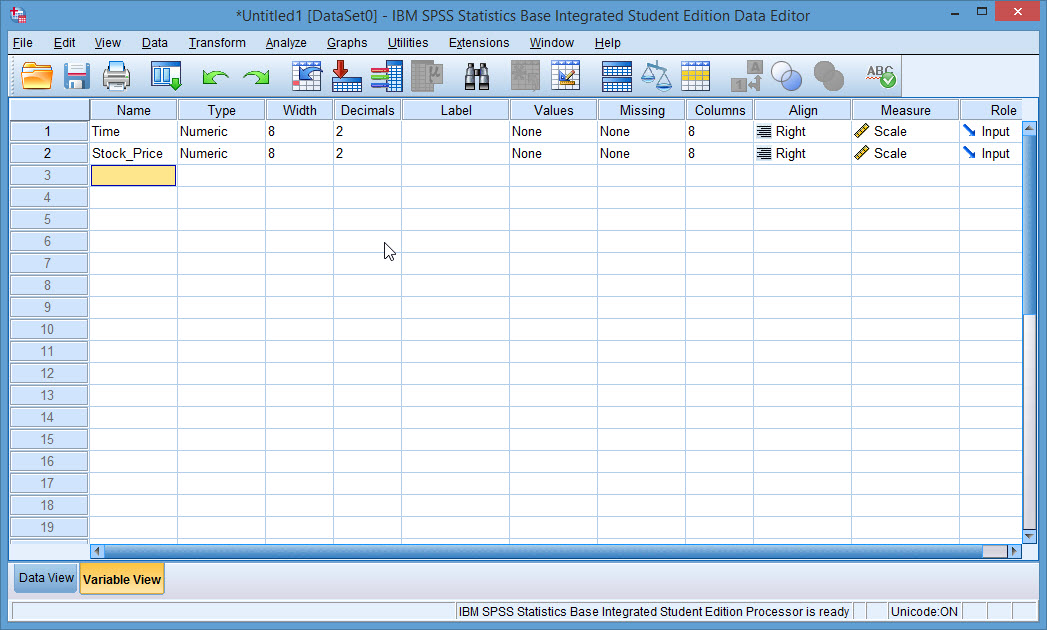
Task: Click the Measure column header
Action: coord(905,110)
